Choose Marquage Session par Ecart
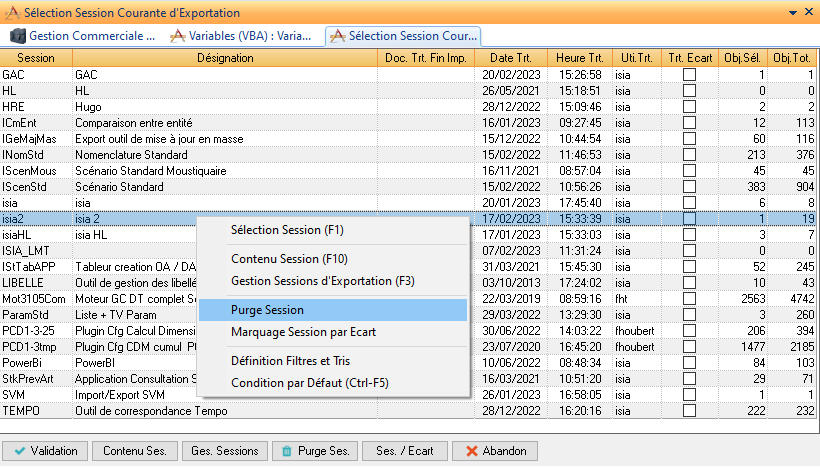820x467 pixels. [x=303, y=332]
